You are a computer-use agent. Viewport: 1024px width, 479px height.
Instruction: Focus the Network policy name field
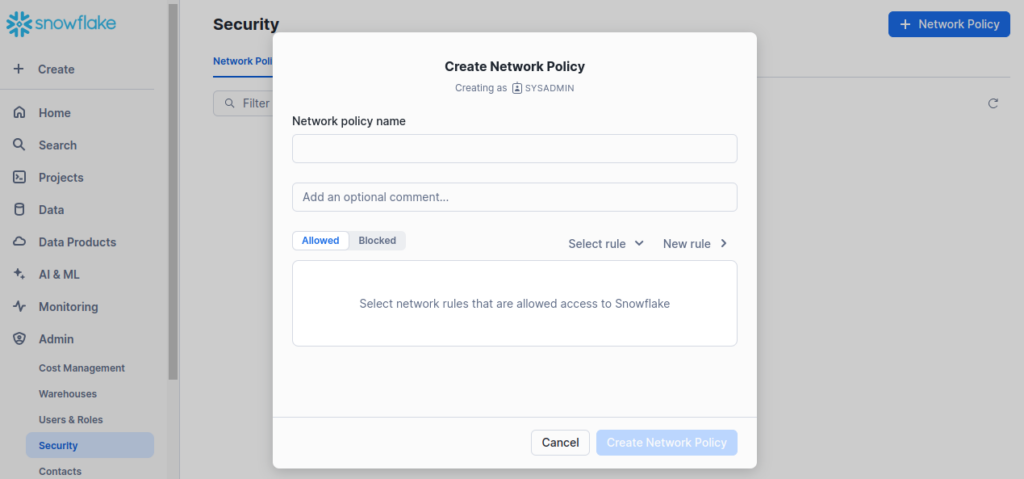[514, 149]
